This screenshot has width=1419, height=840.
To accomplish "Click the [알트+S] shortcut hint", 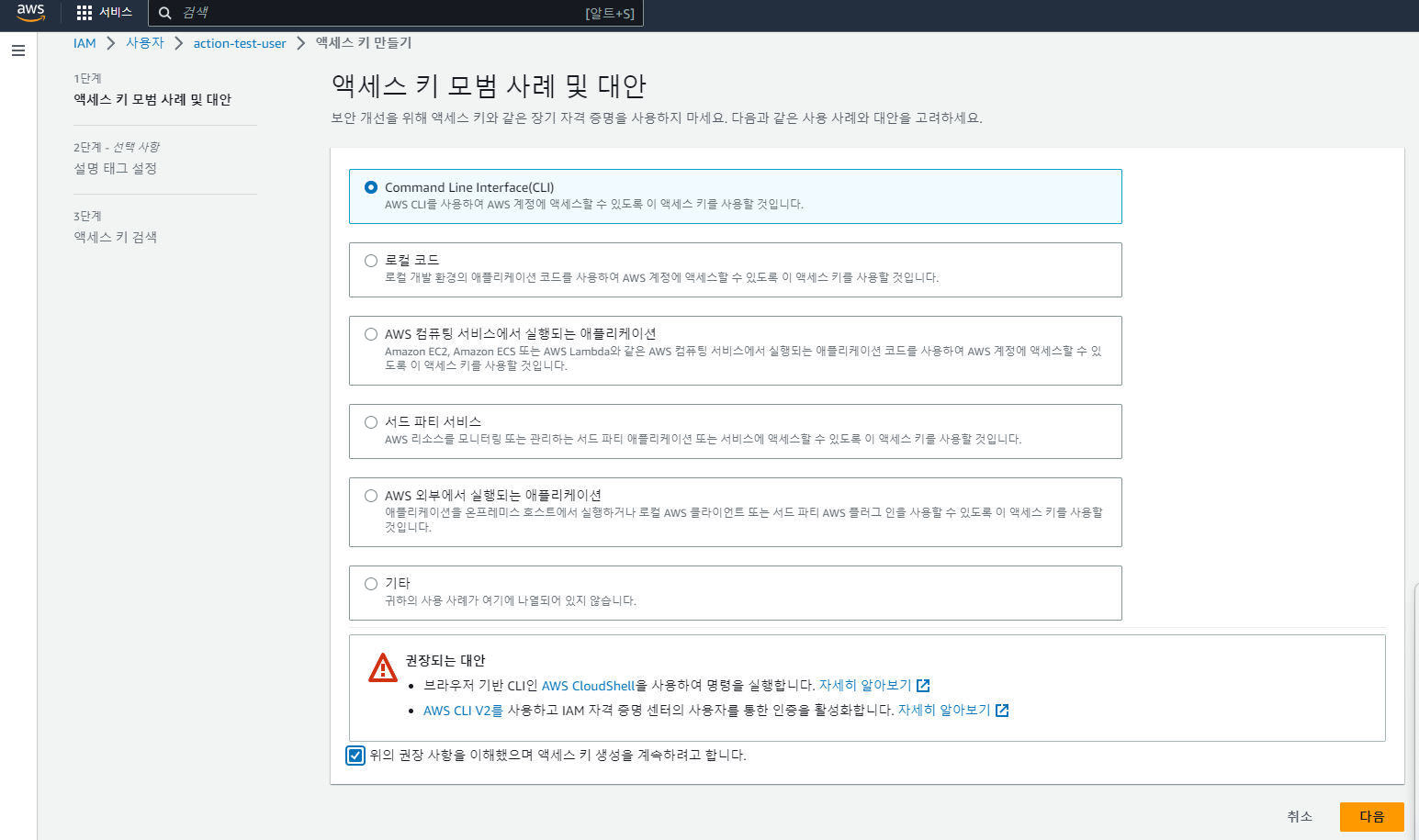I will pos(610,13).
